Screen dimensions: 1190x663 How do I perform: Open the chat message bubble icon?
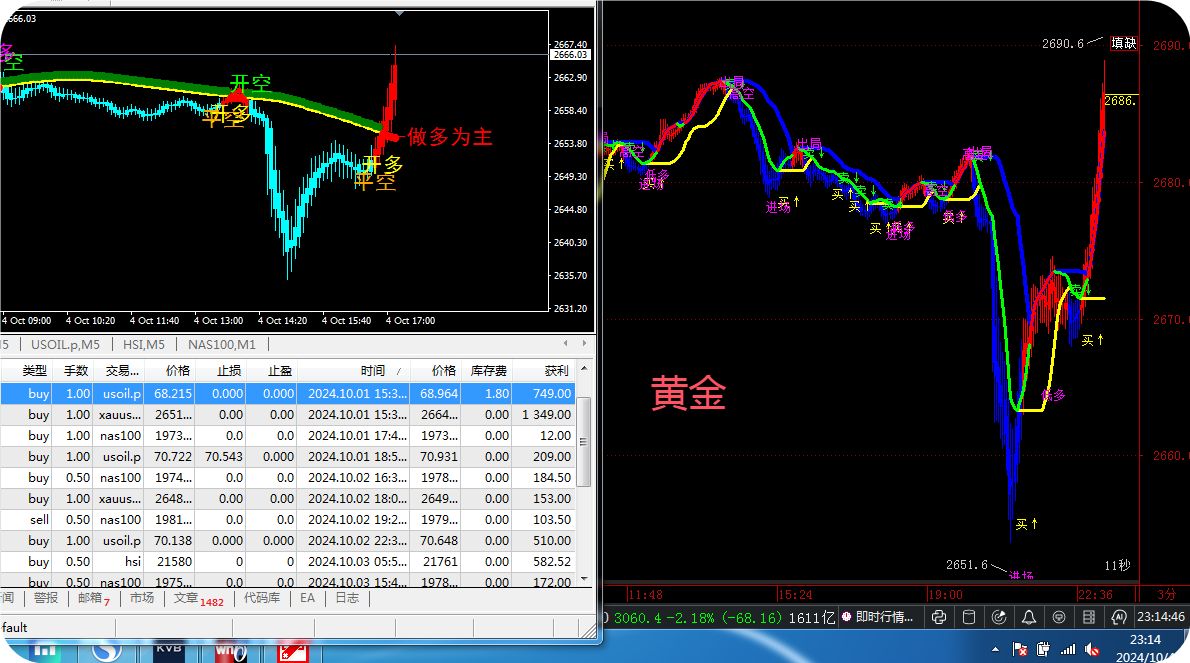1059,617
